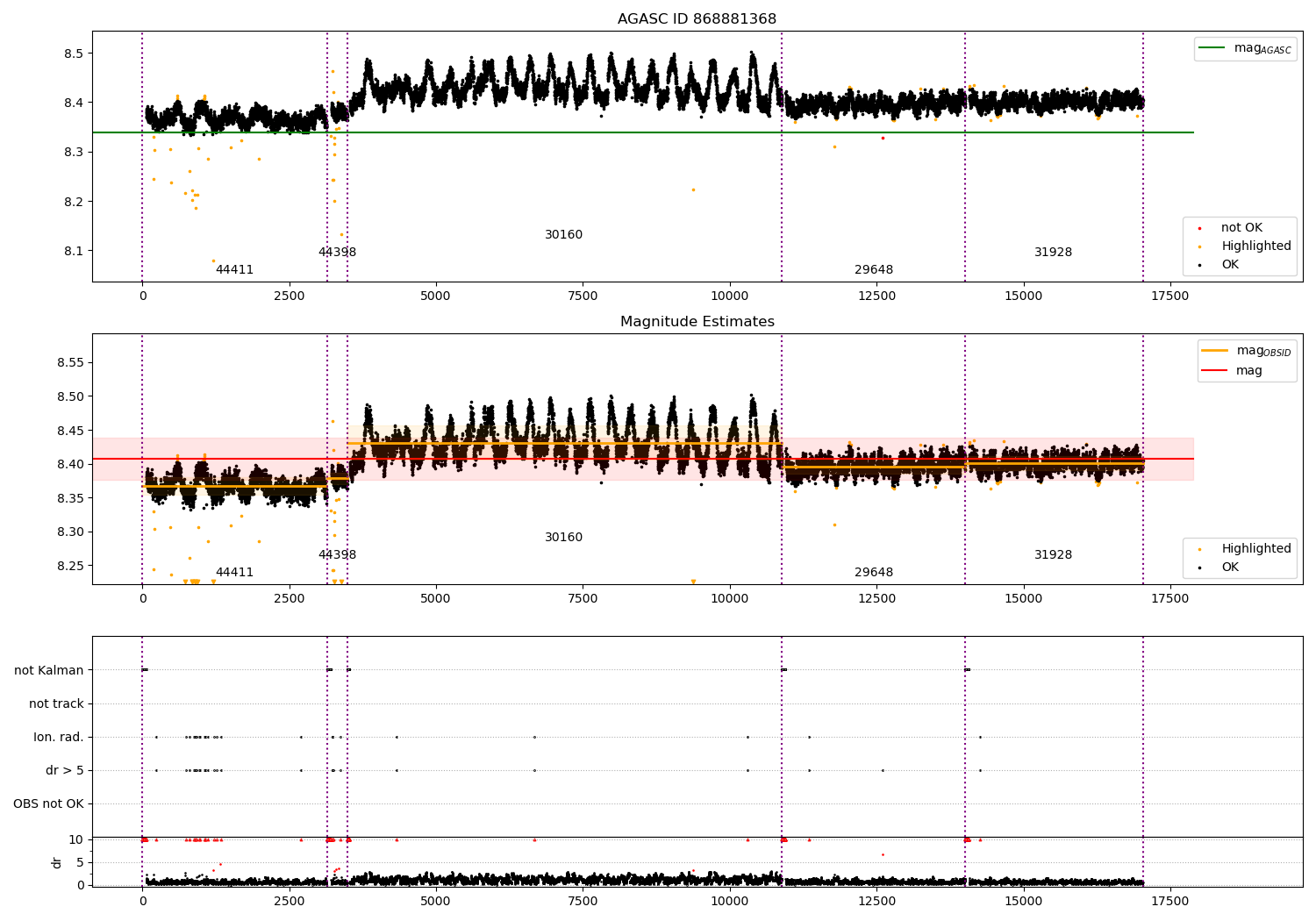Click the 8.55 y-axis tick label
The image size is (1316, 921).
70,363
